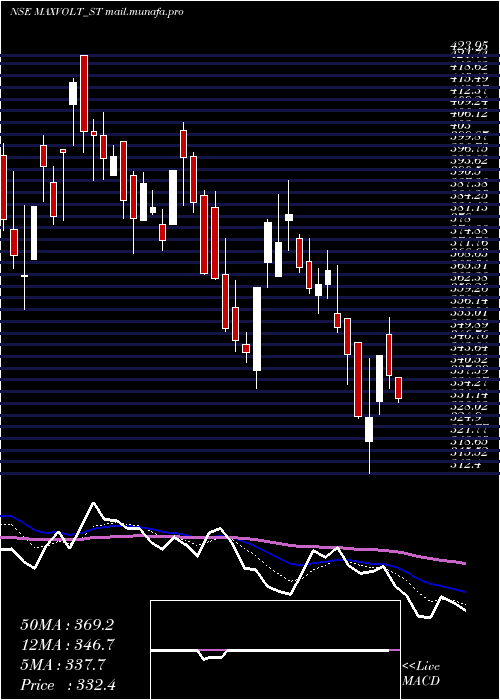Click inside the MACD histogram box
This screenshot has height=700, width=500.
[x=275, y=650]
